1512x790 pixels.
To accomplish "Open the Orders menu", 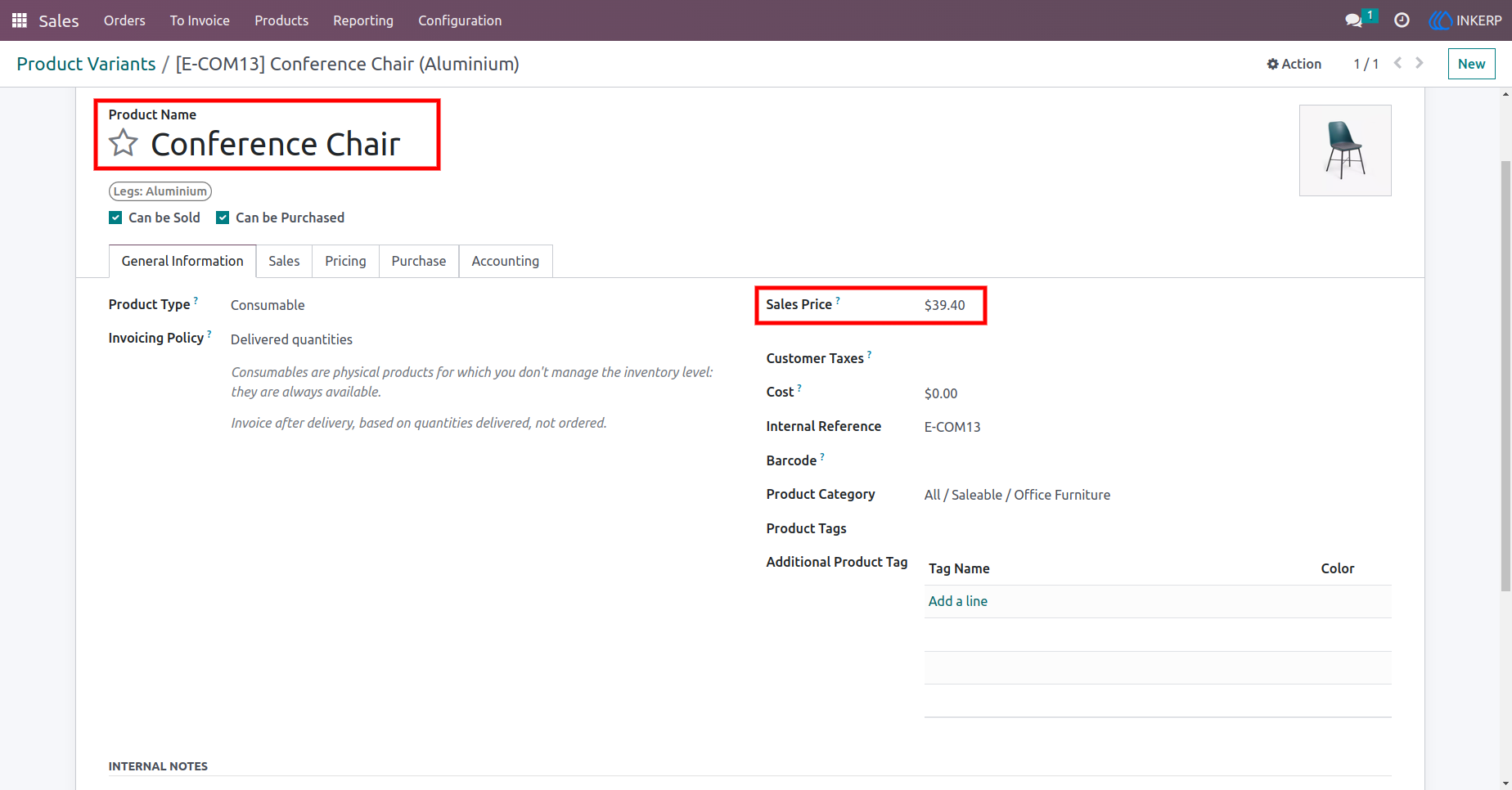I will tap(124, 20).
